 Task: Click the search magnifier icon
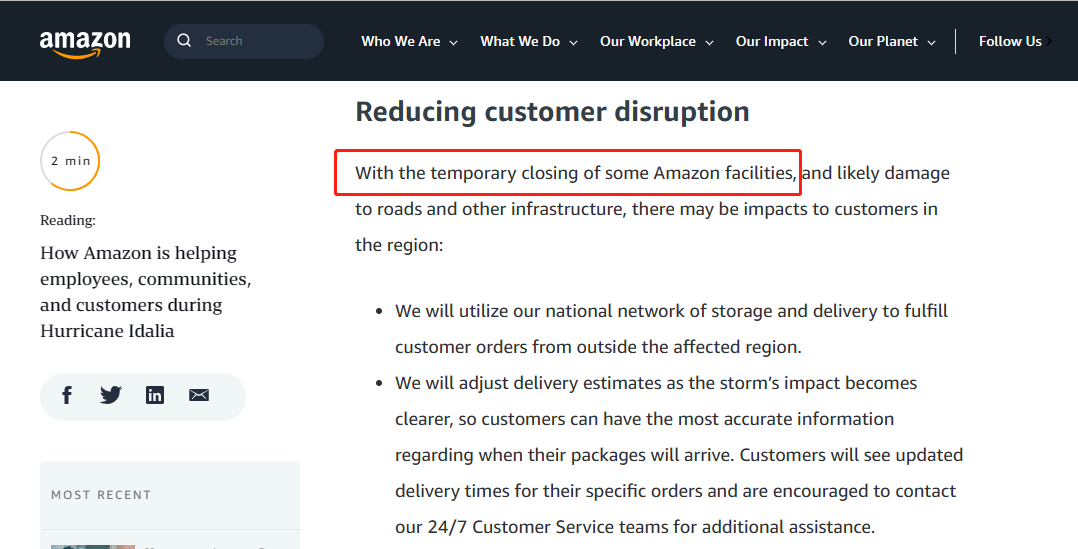pos(184,41)
